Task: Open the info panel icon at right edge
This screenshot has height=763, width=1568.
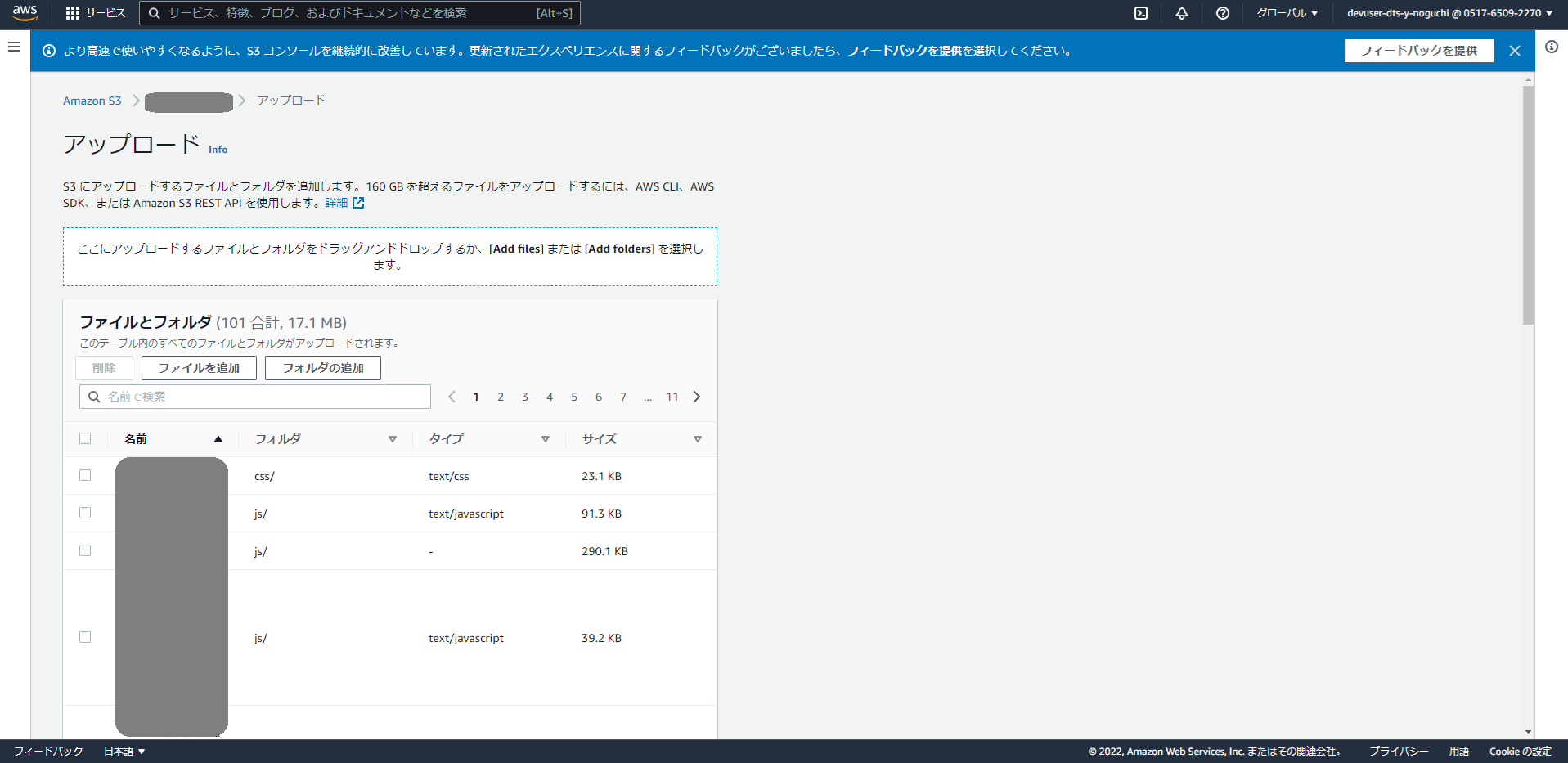Action: click(1552, 47)
